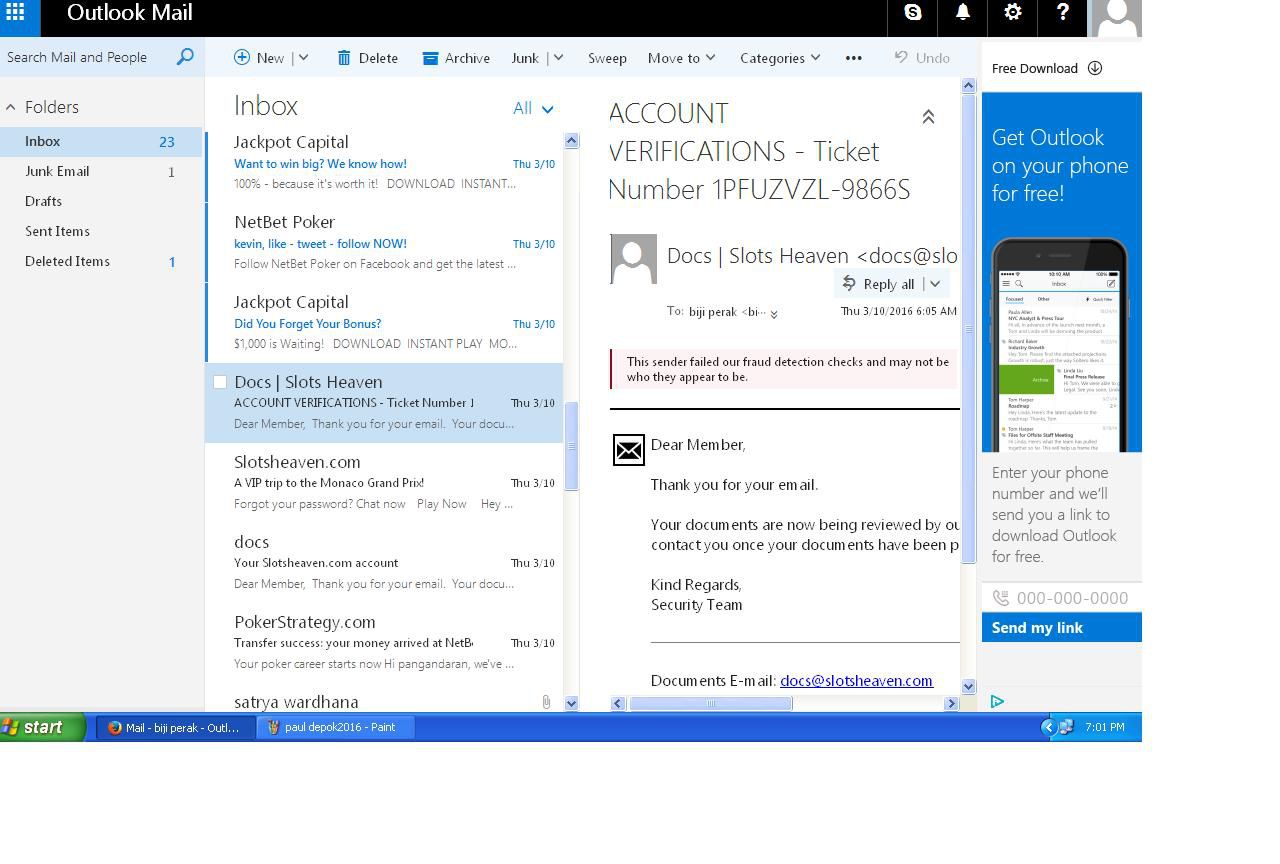Click the New message plus icon
Viewport: 1280px width, 864px height.
point(242,58)
